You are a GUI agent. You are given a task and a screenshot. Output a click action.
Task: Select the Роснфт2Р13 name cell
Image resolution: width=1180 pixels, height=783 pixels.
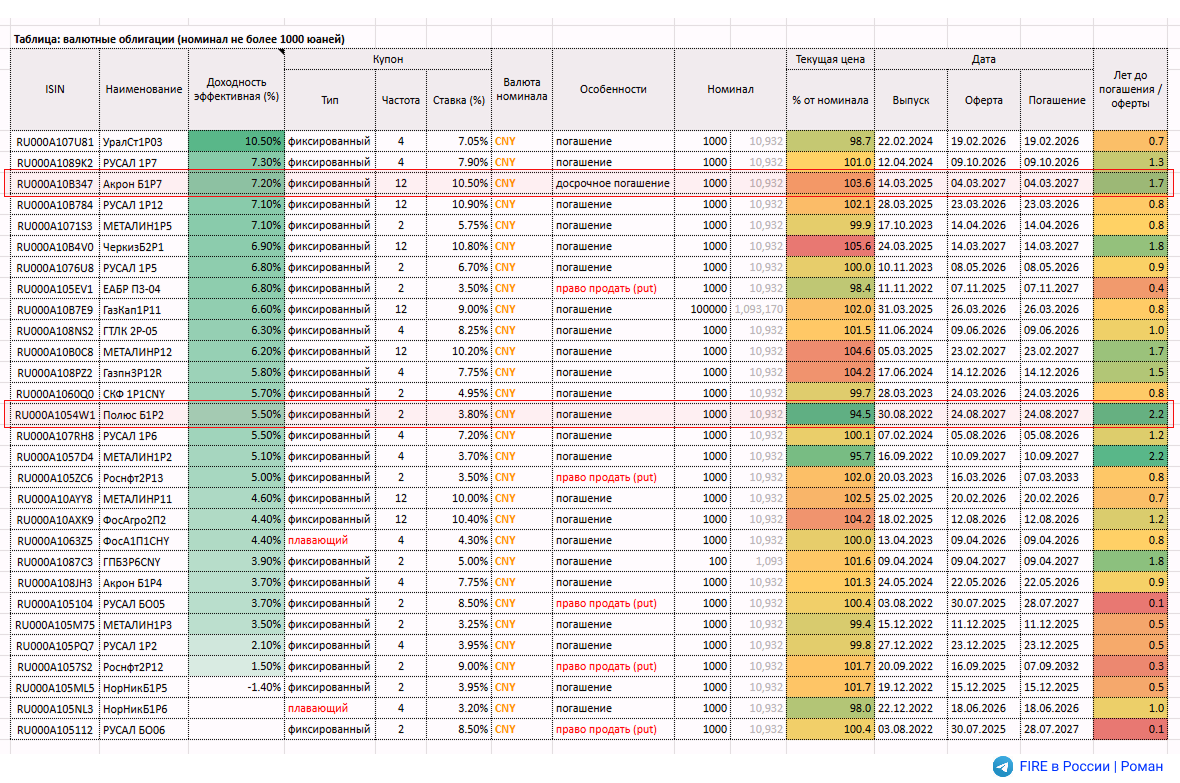[x=144, y=477]
